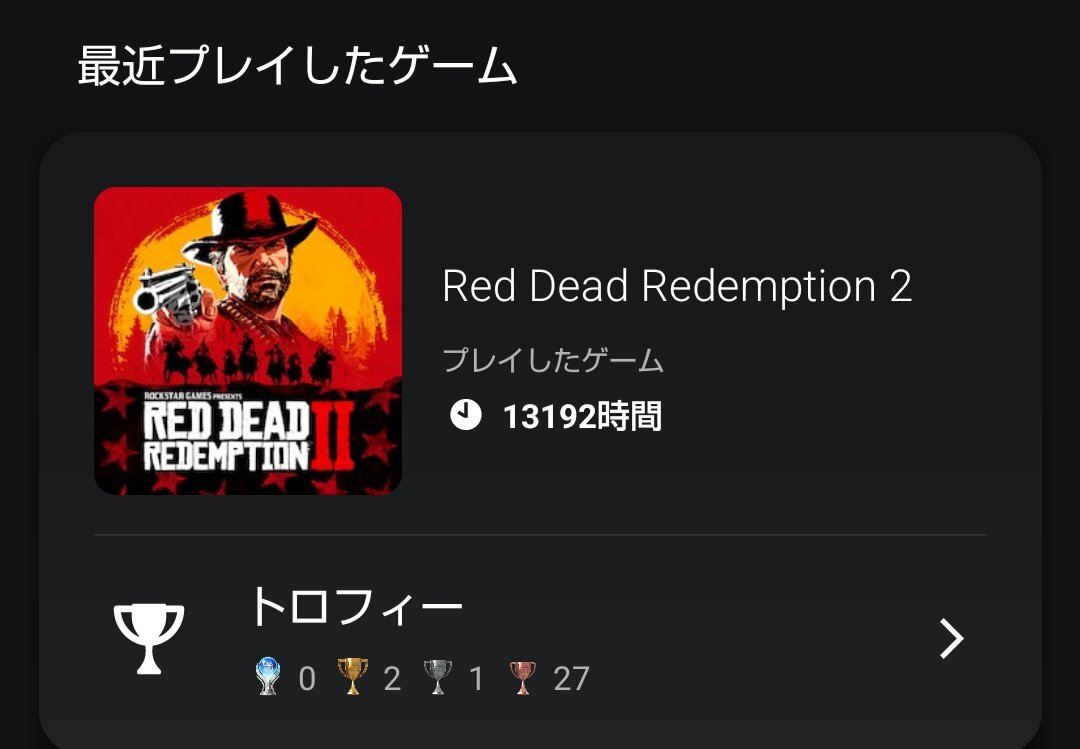1080x749 pixels.
Task: Click the RED DEAD REDEMPTION II logo text
Action: pos(248,435)
